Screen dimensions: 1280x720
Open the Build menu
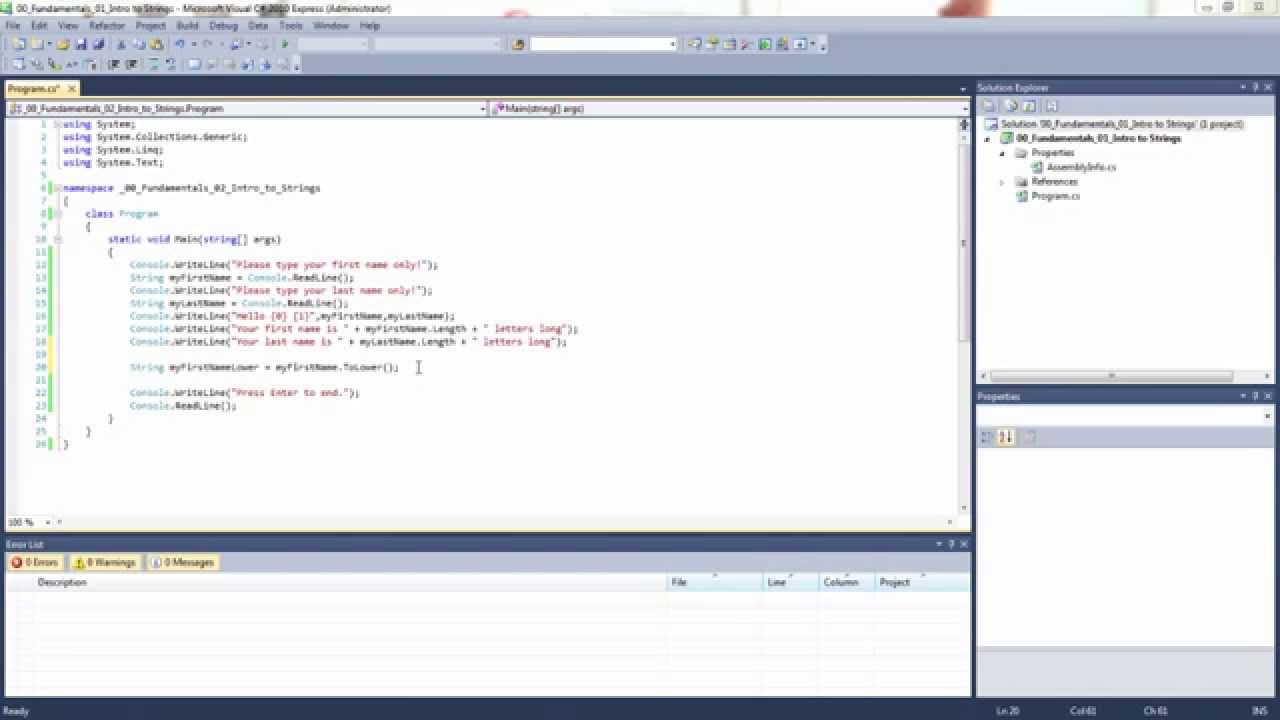187,25
